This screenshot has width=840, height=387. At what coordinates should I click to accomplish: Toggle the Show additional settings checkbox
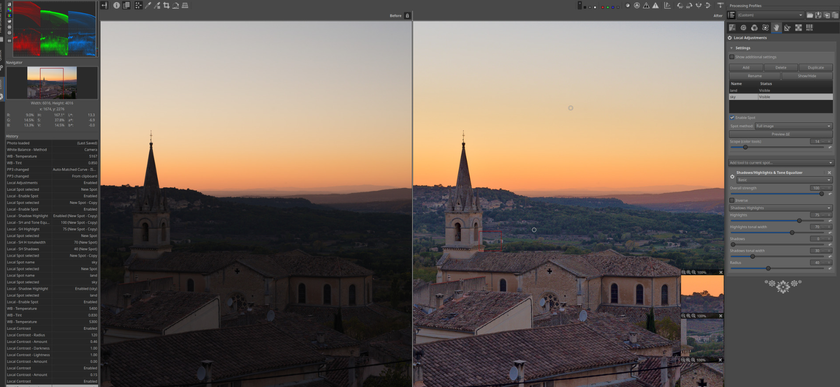click(732, 57)
